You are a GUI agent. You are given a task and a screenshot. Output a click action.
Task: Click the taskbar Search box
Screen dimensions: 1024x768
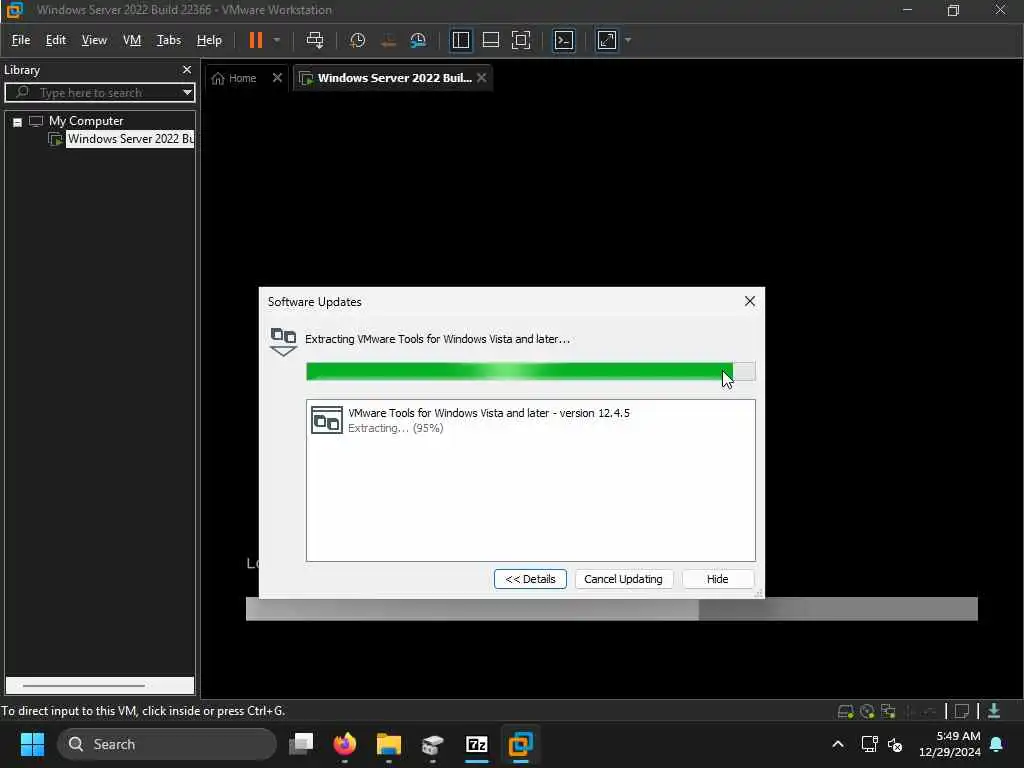(167, 744)
